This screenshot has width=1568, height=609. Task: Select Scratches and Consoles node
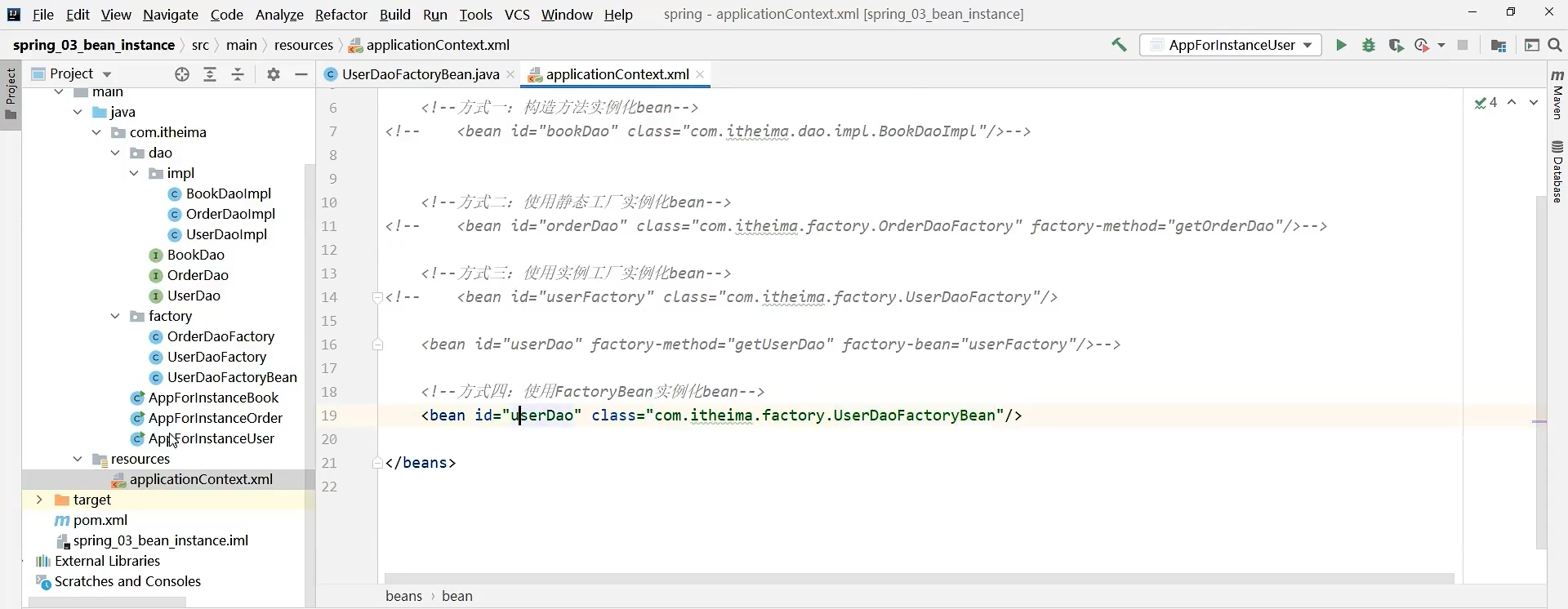(127, 581)
